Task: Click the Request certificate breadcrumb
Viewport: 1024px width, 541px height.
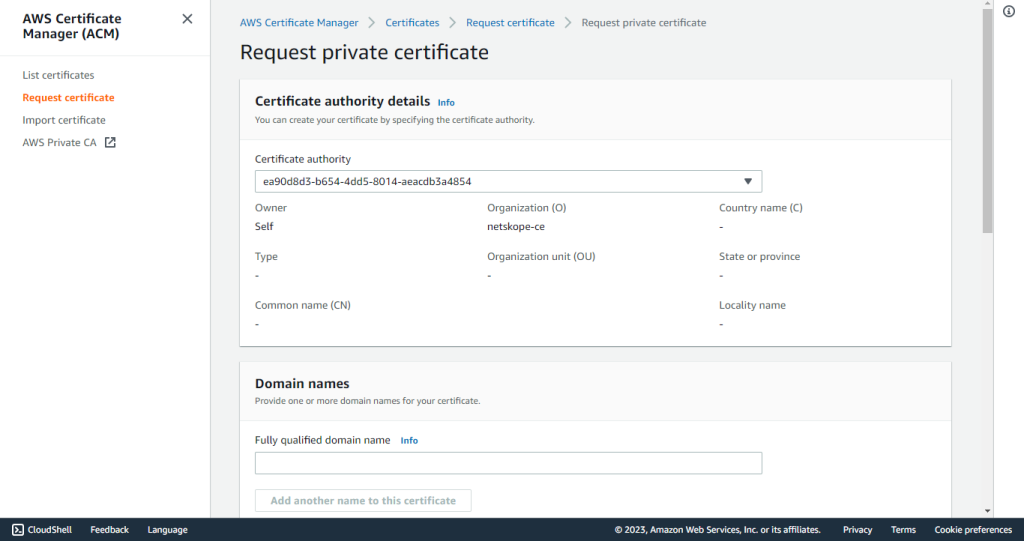Action: (x=510, y=23)
